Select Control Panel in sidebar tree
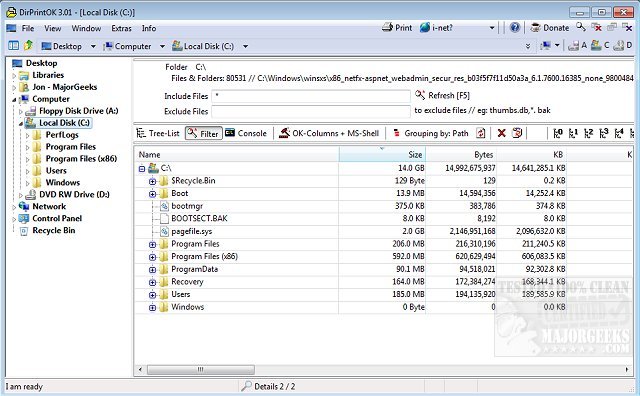Image resolution: width=640 pixels, height=396 pixels. tap(57, 218)
